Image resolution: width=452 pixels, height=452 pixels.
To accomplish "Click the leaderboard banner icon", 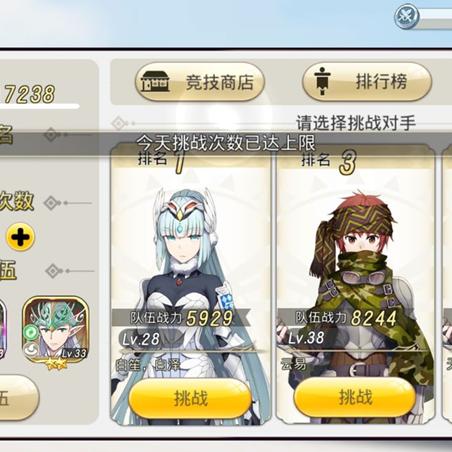I will click(x=322, y=81).
